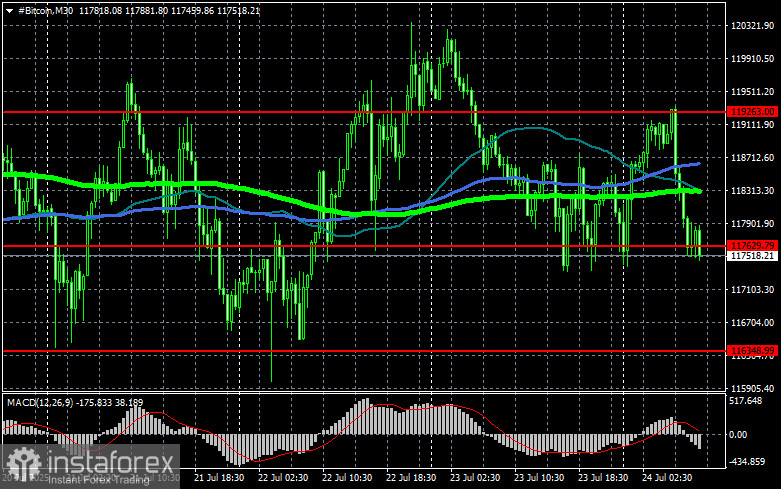This screenshot has height=489, width=781.
Task: Click the 118313.30 price axis label
Action: tap(752, 191)
